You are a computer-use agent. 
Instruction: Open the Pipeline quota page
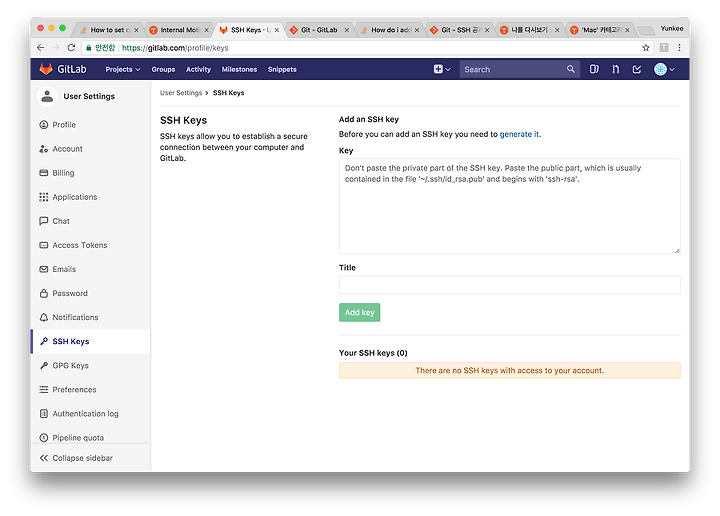78,438
